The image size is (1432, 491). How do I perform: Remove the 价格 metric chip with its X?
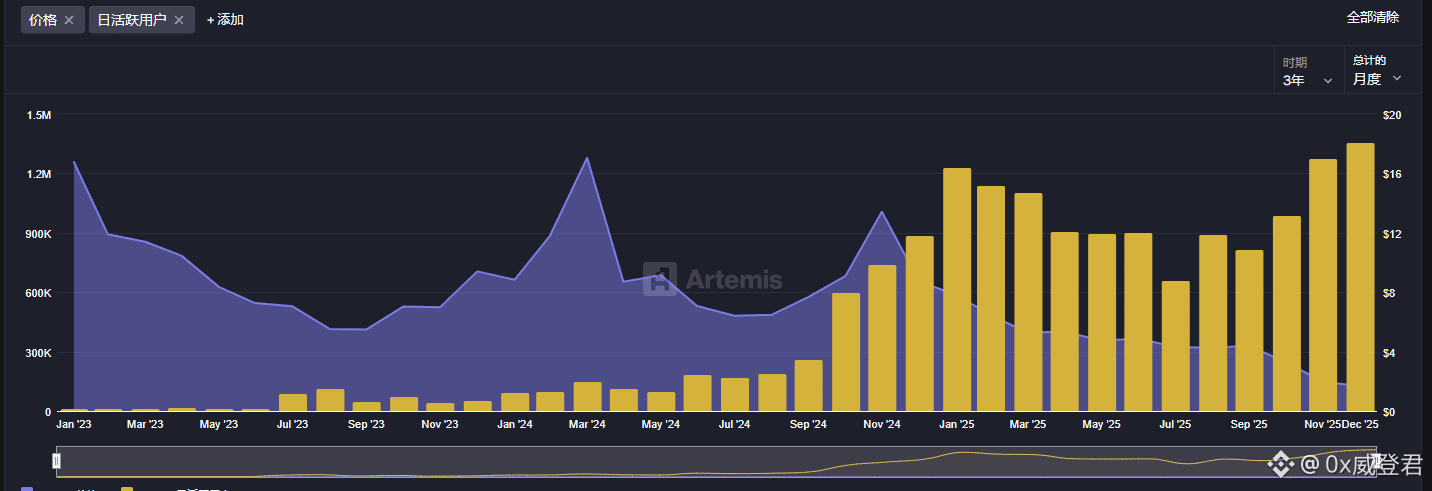point(69,20)
